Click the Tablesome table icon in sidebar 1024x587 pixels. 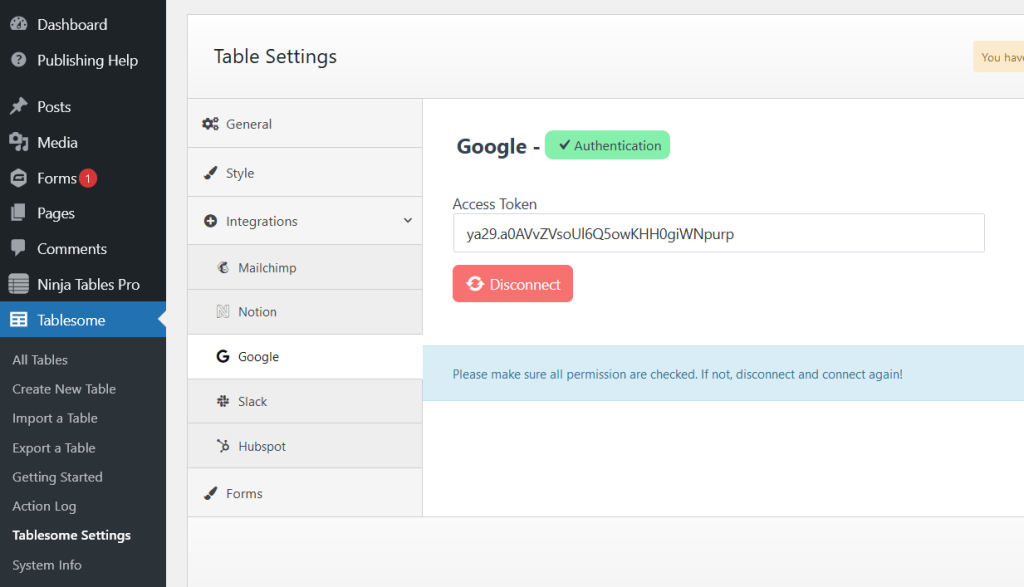(x=21, y=319)
